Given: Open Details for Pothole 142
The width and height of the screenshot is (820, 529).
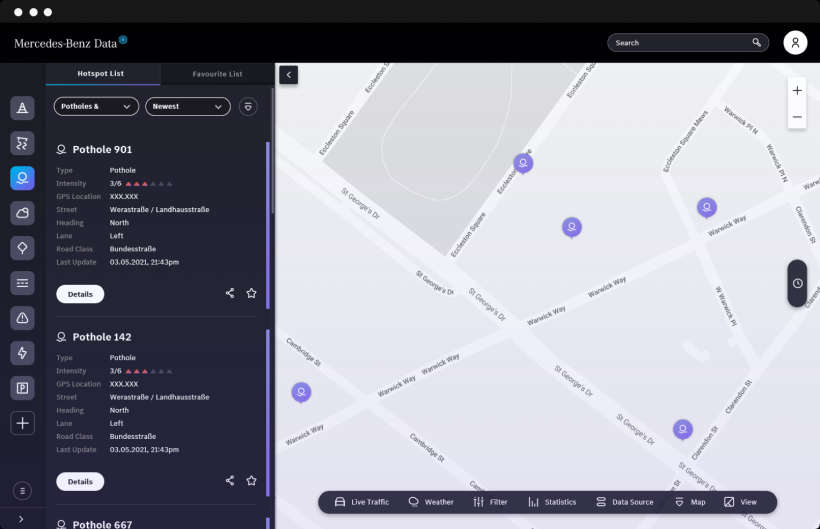Looking at the screenshot, I should (80, 481).
